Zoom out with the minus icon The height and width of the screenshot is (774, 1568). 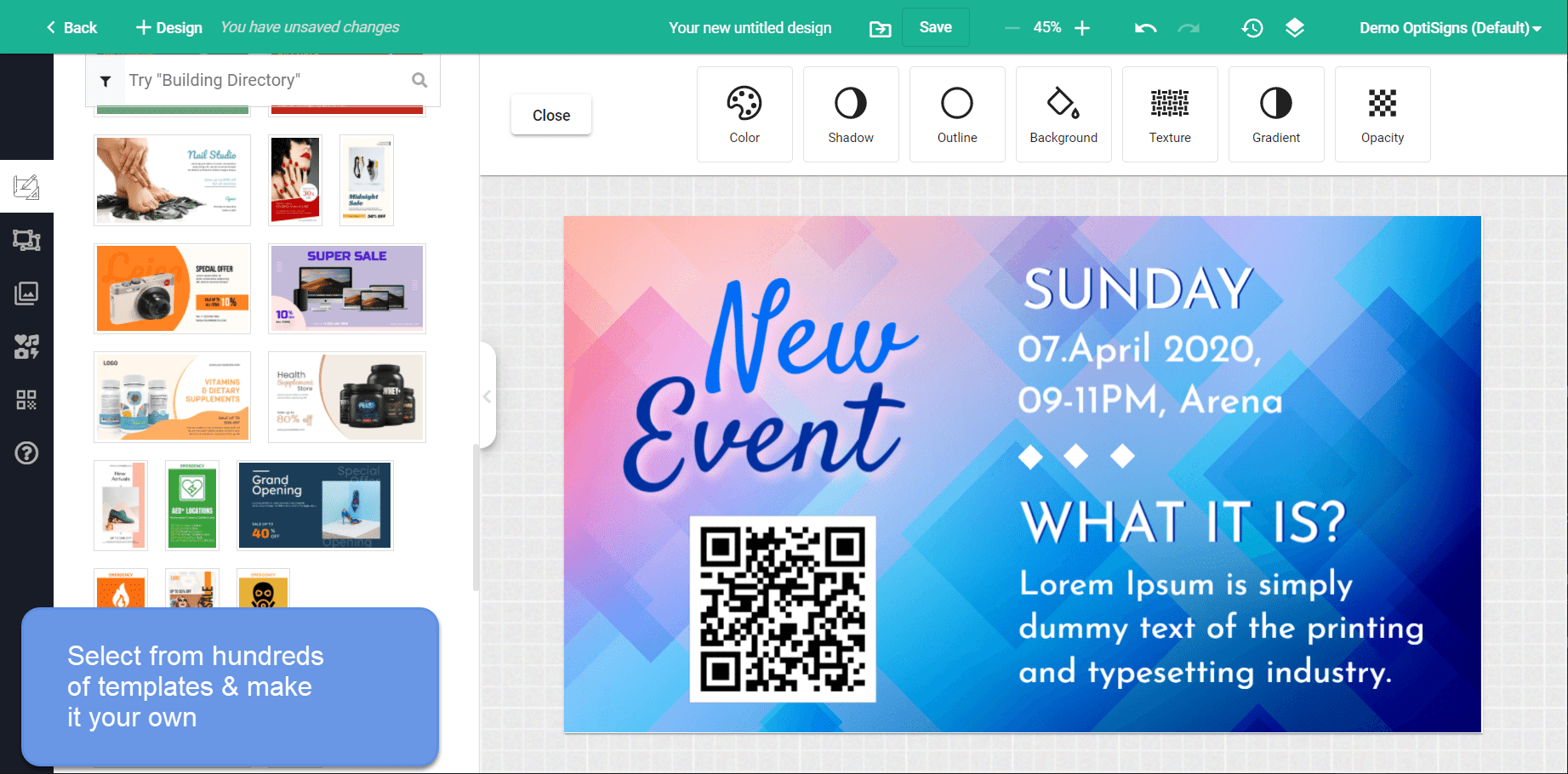pyautogui.click(x=1012, y=28)
